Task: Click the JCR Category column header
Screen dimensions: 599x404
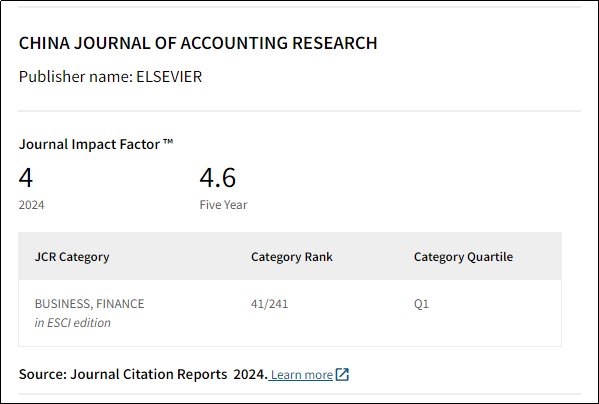Action: point(72,257)
